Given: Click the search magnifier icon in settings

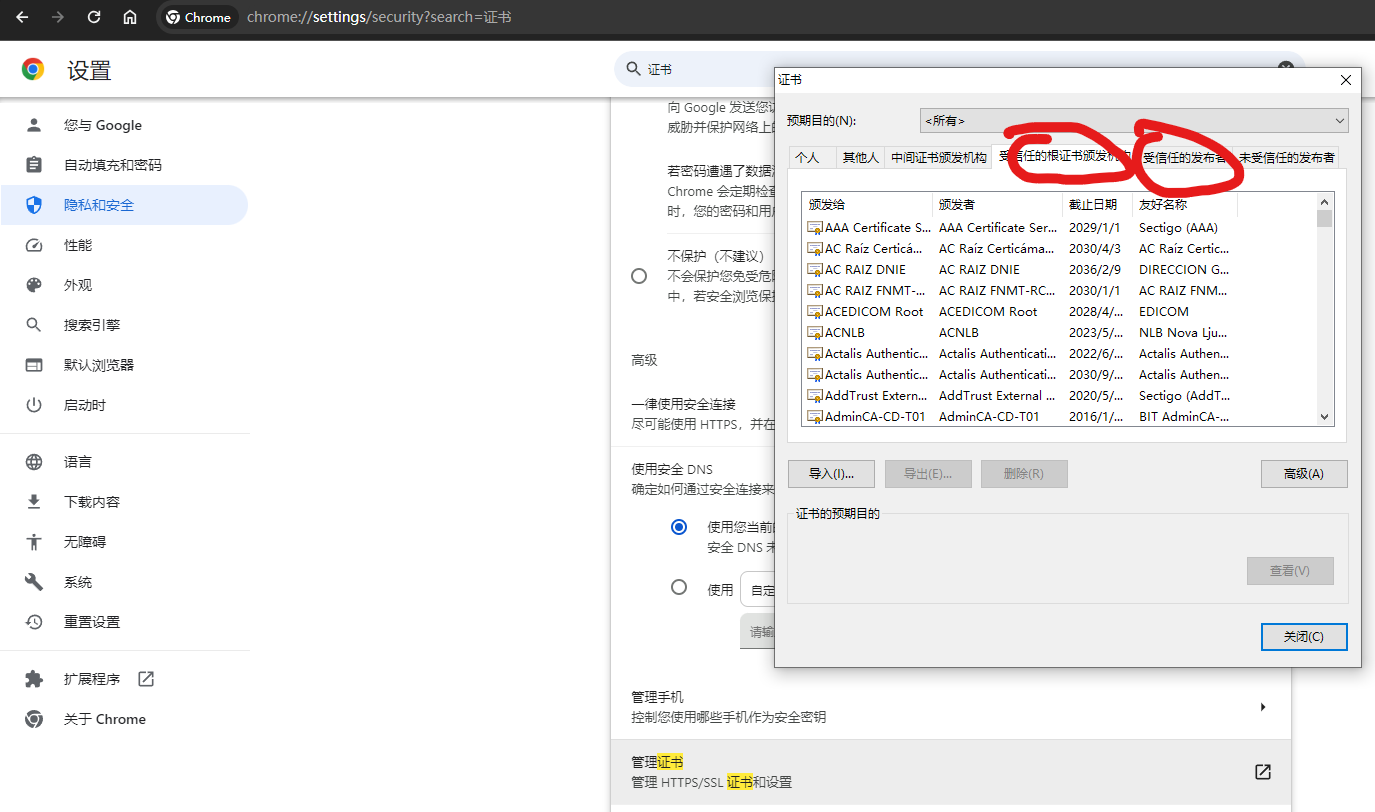Looking at the screenshot, I should click(x=633, y=69).
